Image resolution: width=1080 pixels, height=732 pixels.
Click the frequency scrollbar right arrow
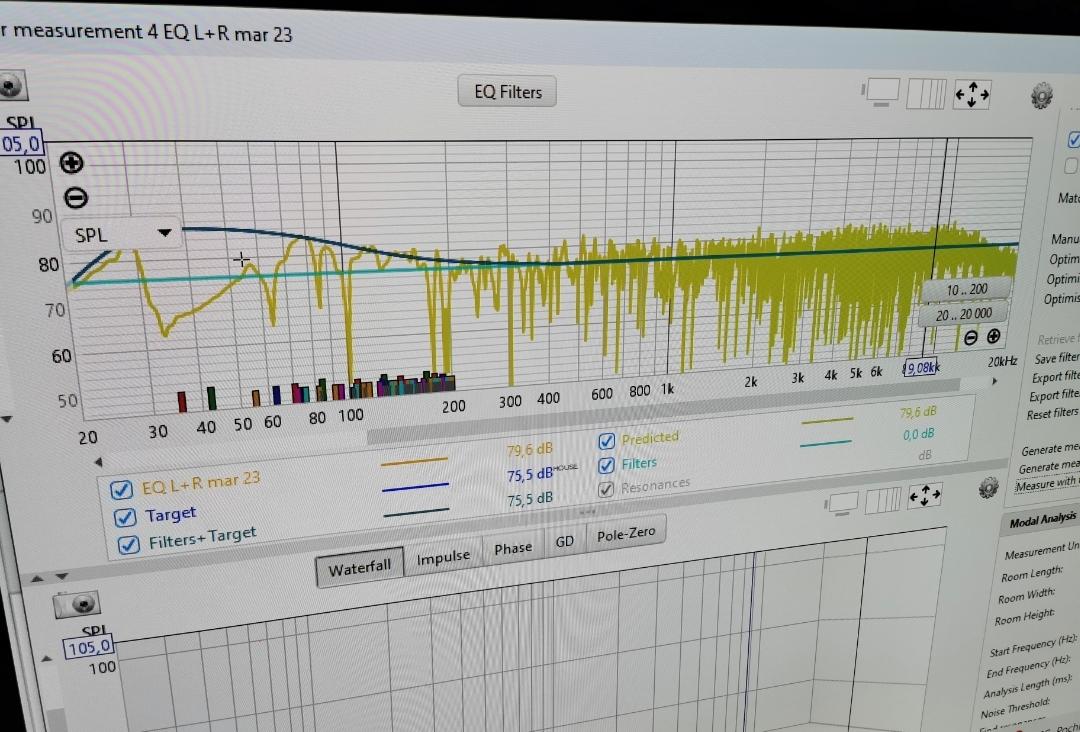click(994, 381)
